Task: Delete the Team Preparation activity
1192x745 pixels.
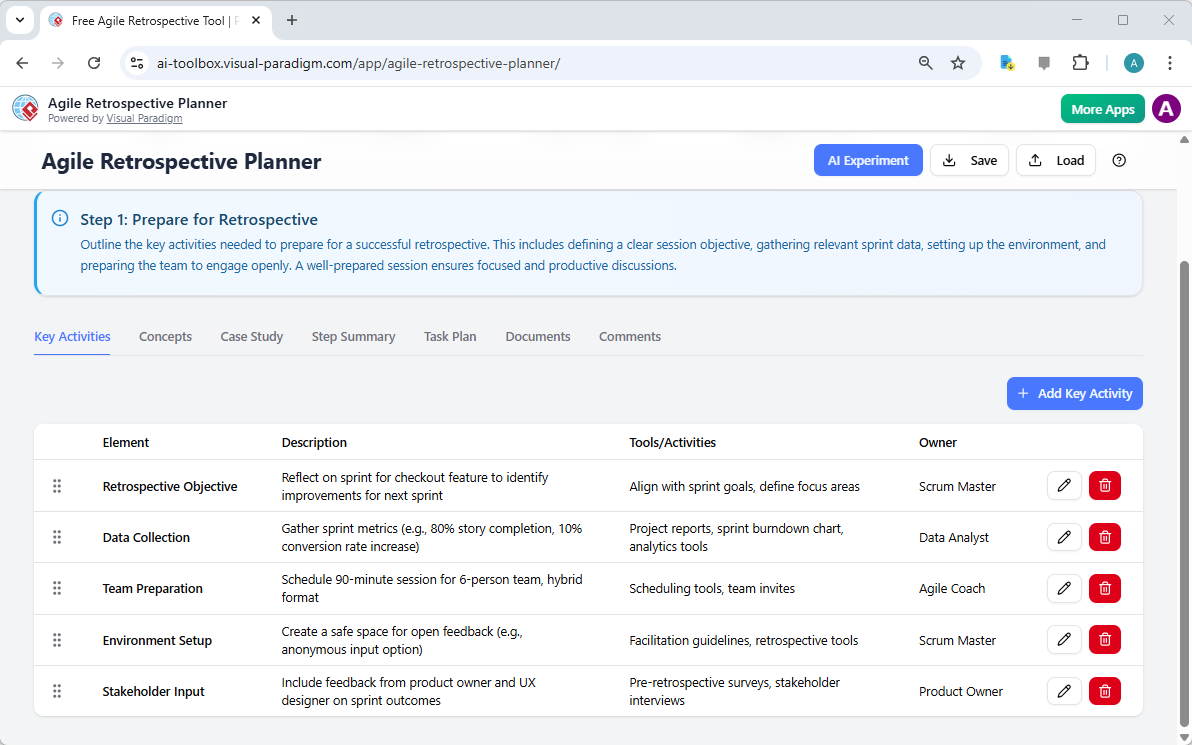Action: pyautogui.click(x=1104, y=588)
